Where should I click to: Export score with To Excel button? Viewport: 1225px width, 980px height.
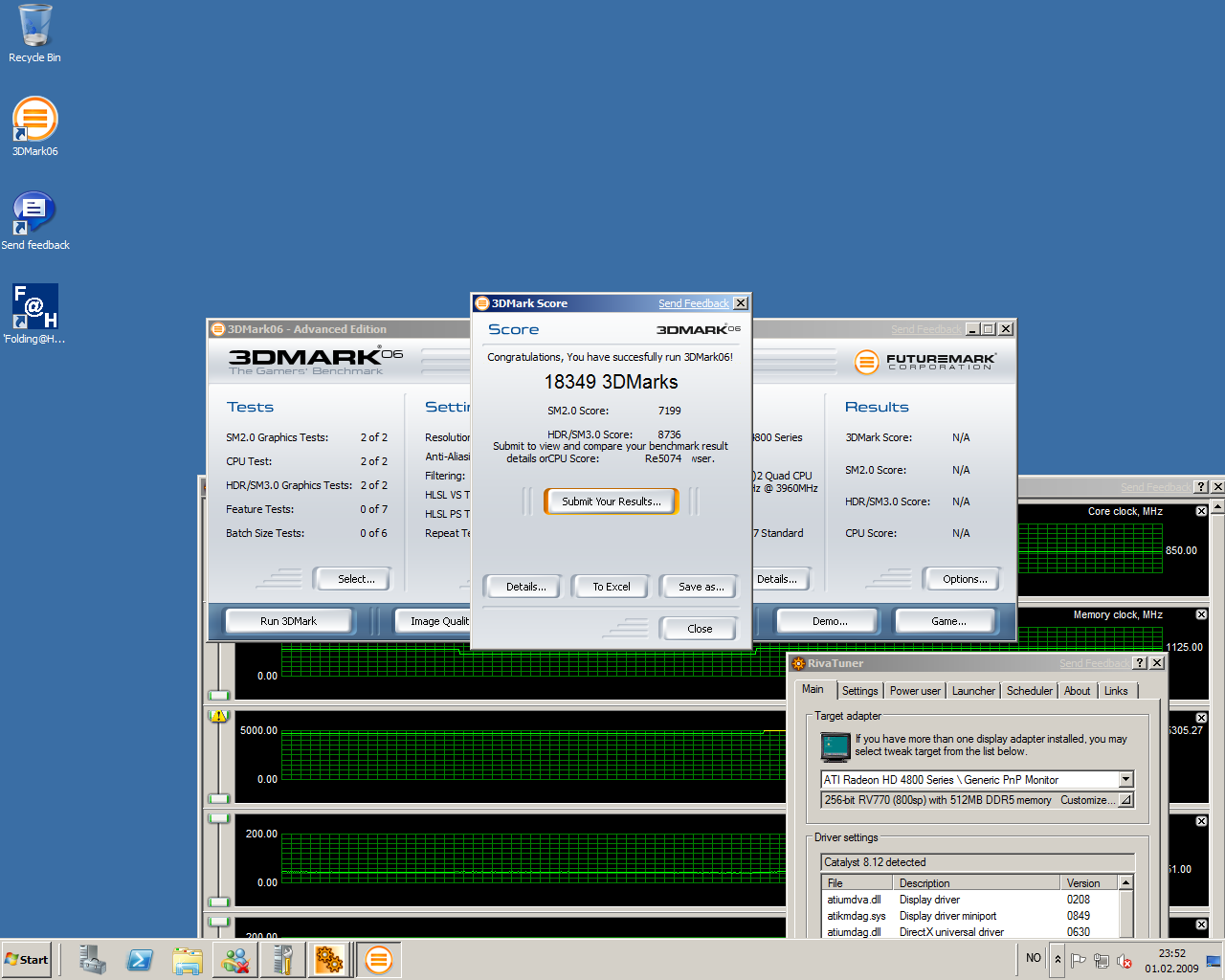(x=612, y=587)
